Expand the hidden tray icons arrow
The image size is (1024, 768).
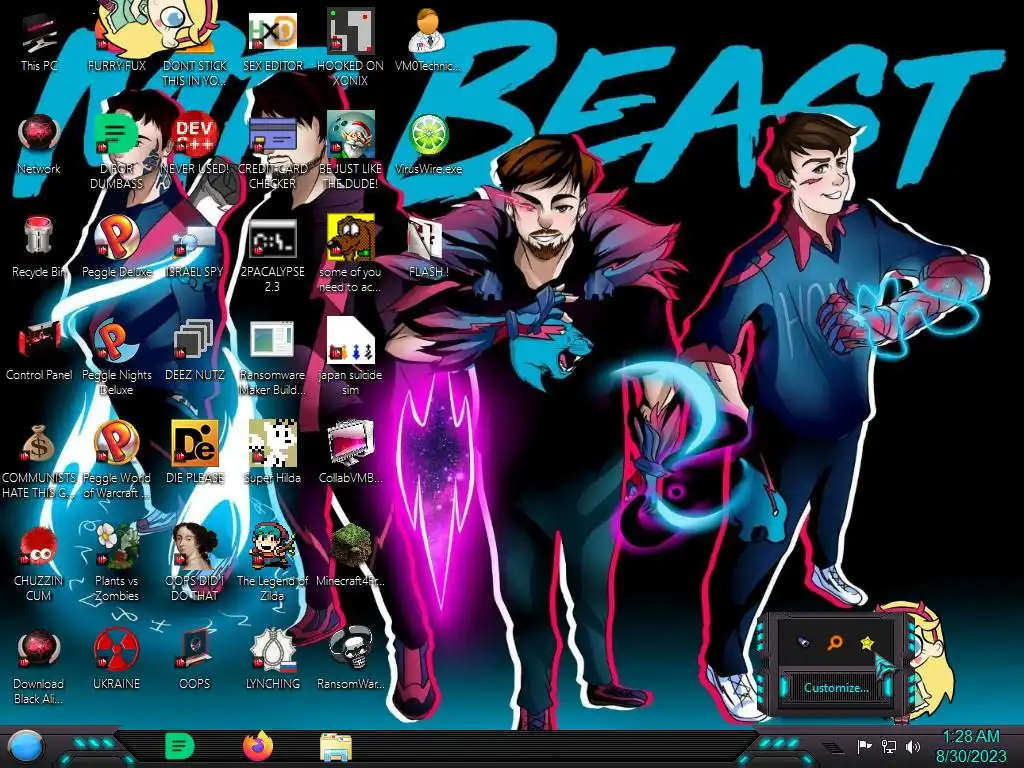(833, 746)
